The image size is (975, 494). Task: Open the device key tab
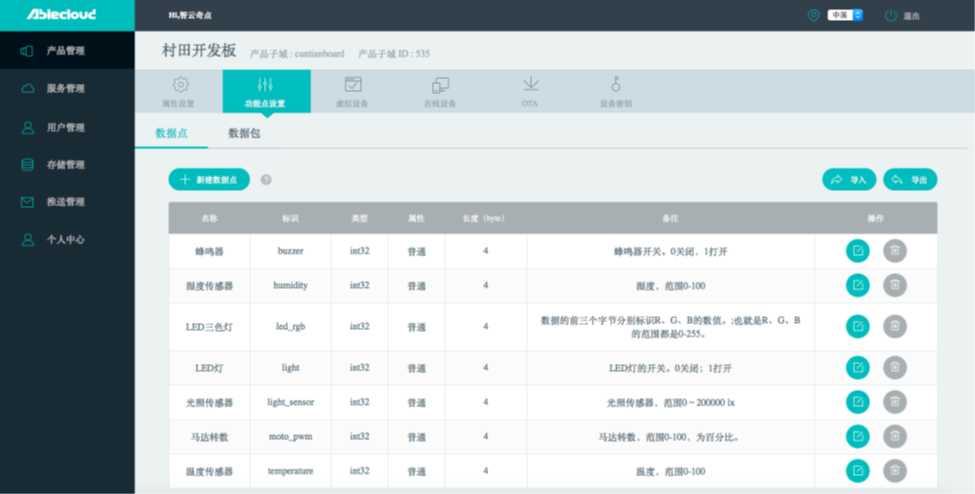point(616,91)
